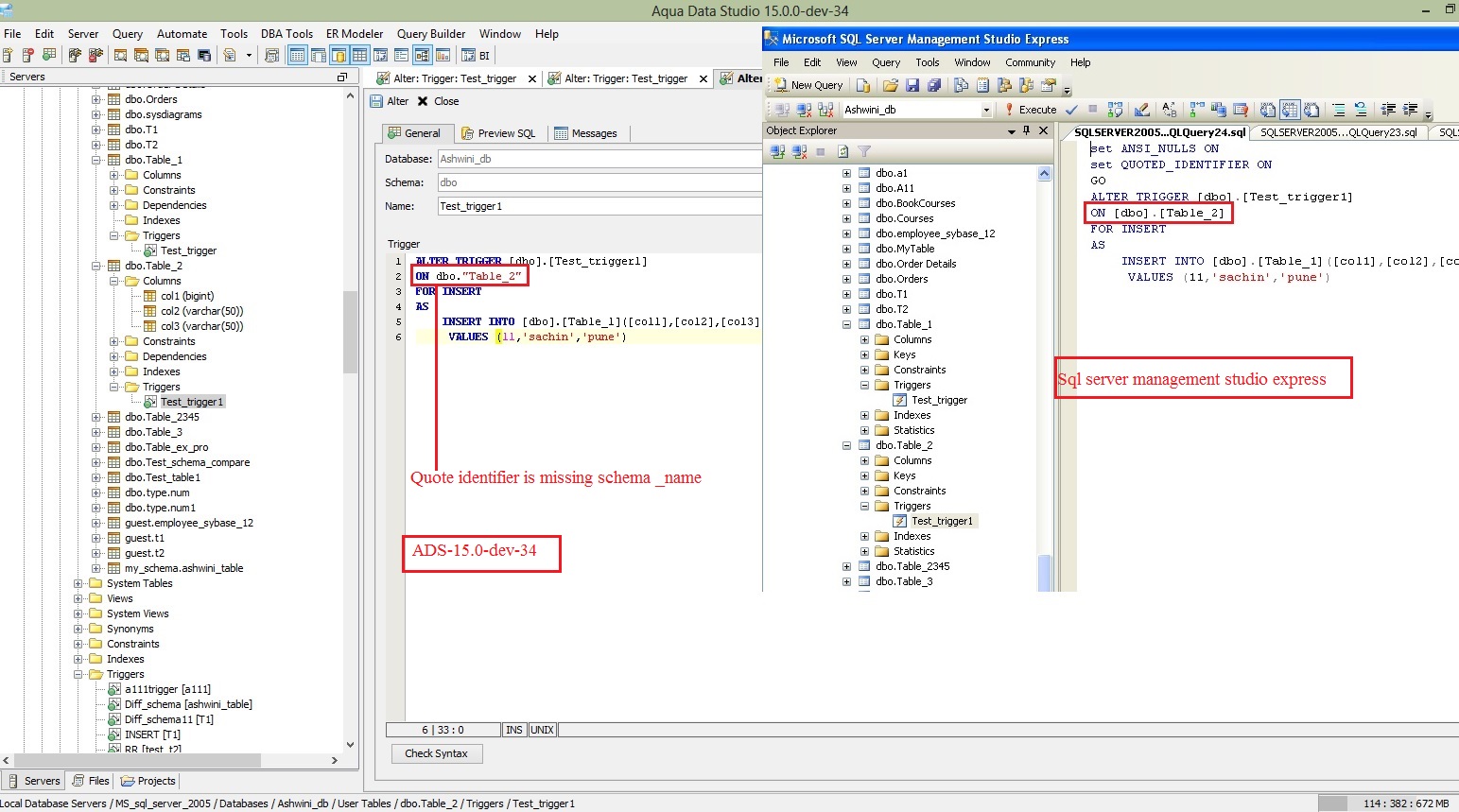The image size is (1459, 812).
Task: Open the Community menu in SSMS
Action: tap(1030, 62)
